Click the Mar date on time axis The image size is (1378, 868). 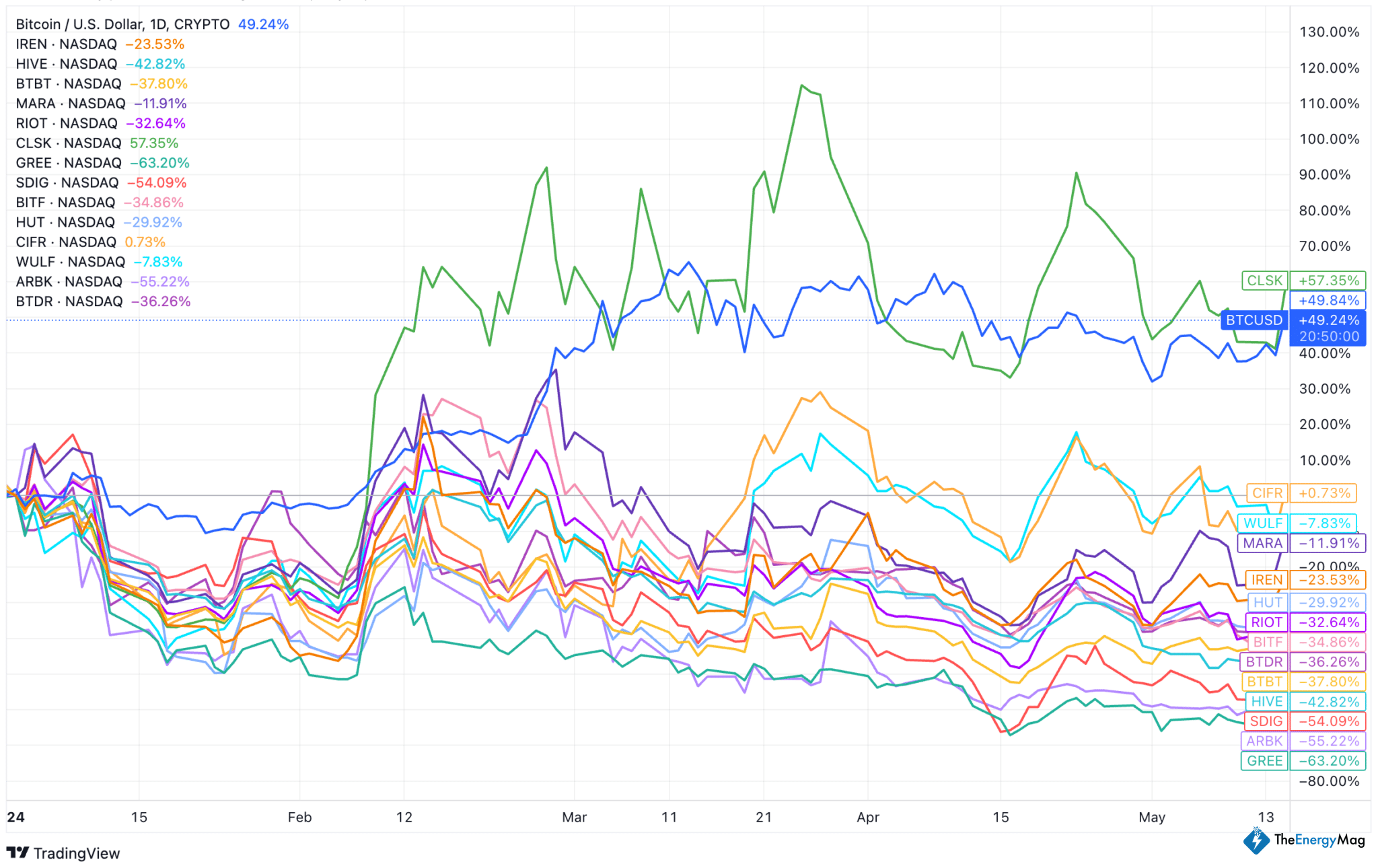(574, 817)
